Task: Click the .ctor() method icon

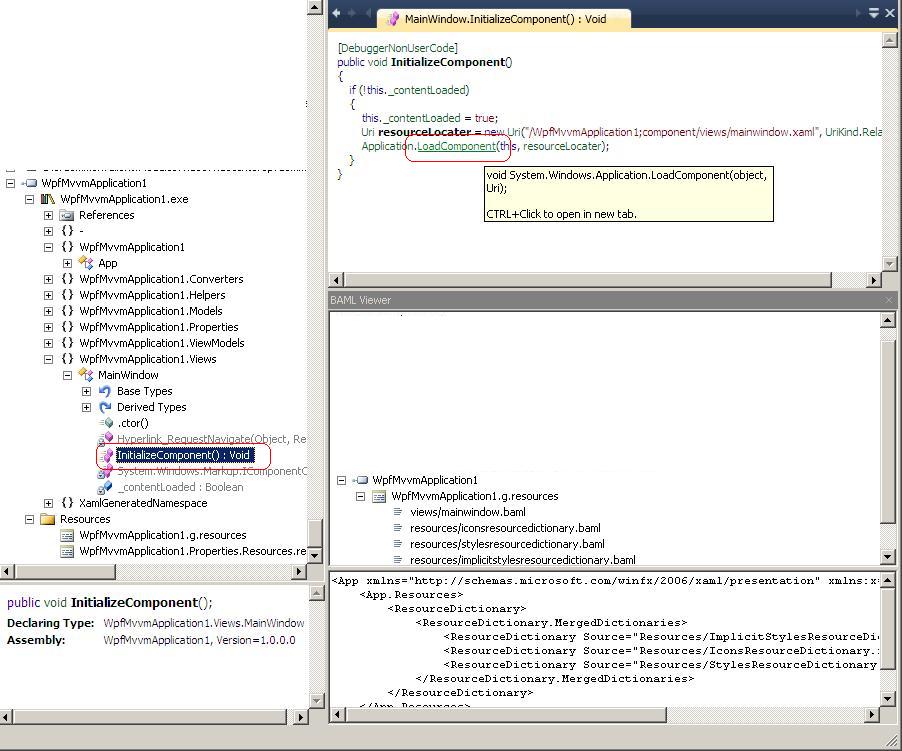Action: click(x=106, y=423)
